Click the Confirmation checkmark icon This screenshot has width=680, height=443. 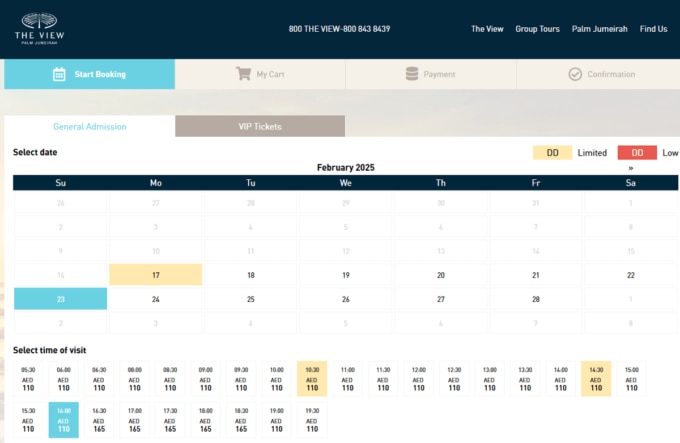575,74
